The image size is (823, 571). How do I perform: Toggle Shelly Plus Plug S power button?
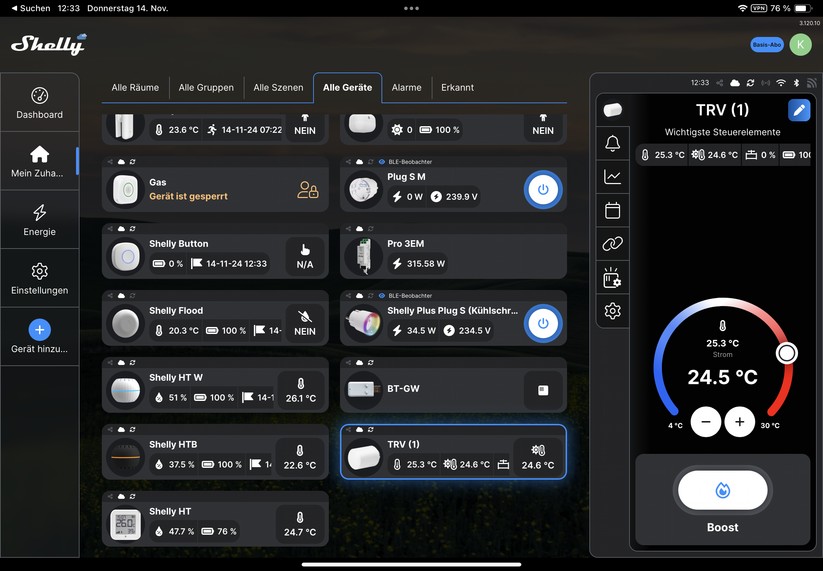(543, 323)
